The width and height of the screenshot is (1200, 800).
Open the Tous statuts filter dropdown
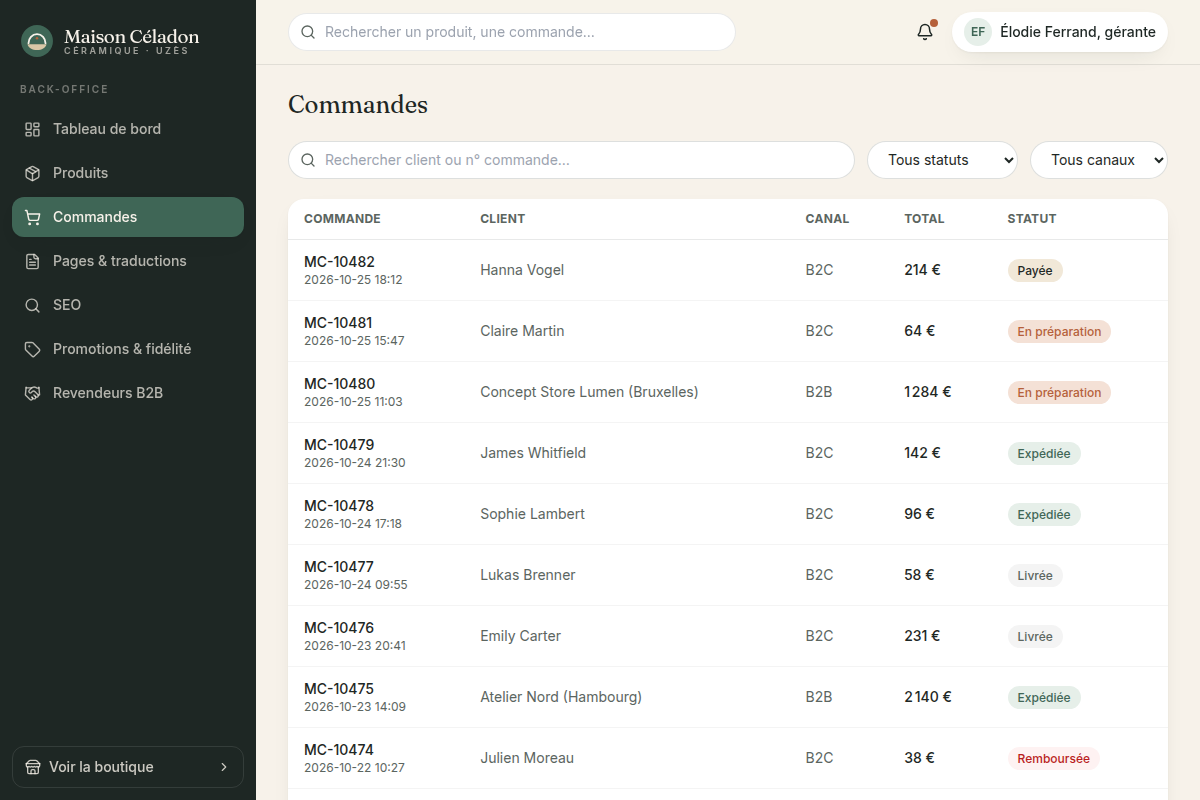942,160
